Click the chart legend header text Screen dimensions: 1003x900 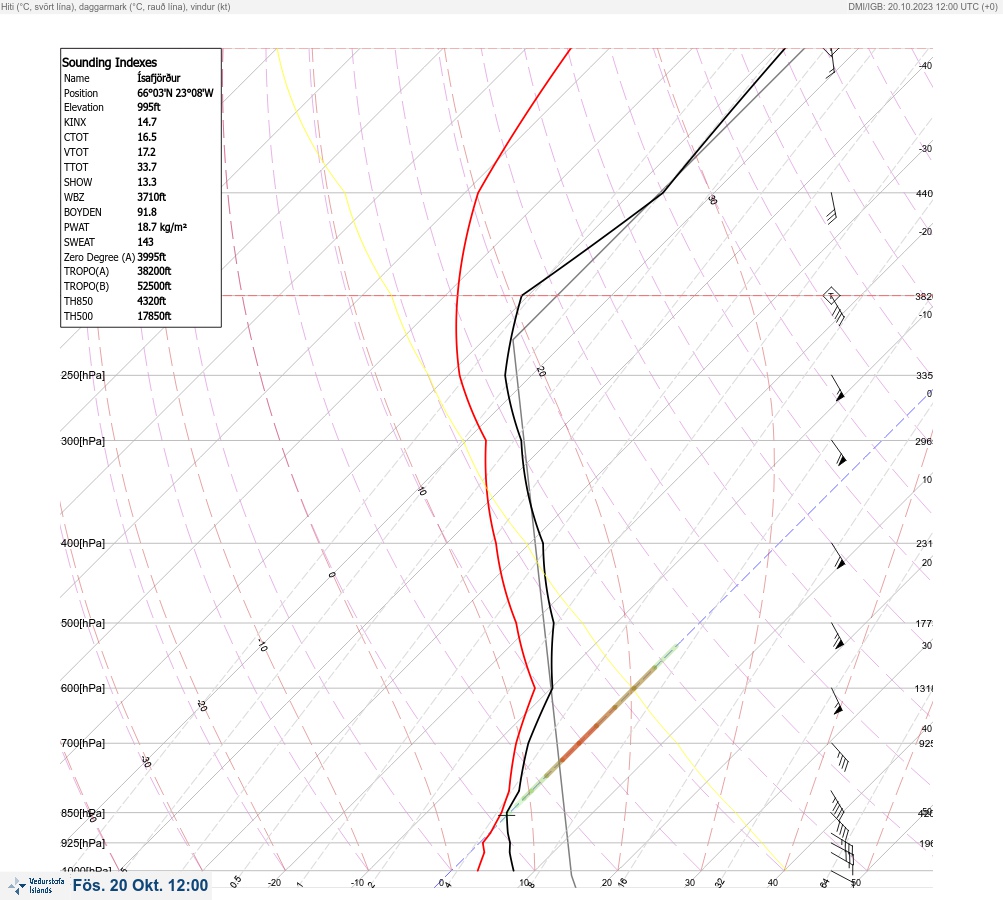(x=116, y=7)
